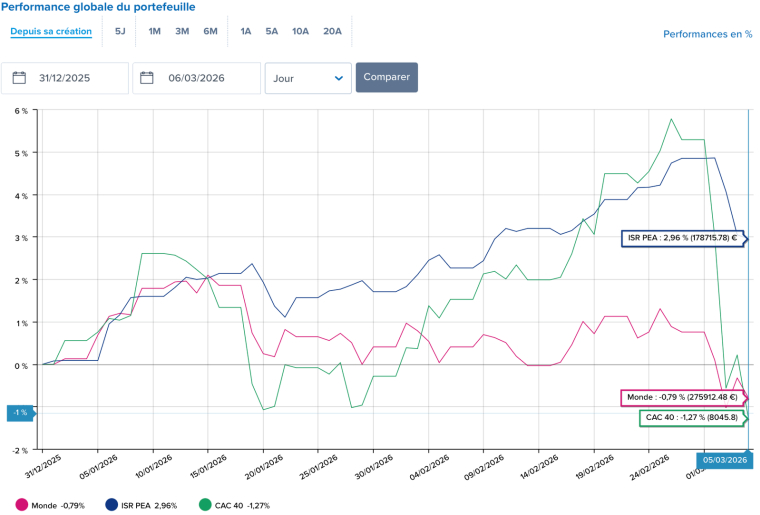This screenshot has height=515, width=760.
Task: Switch to the 3M period
Action: point(182,31)
